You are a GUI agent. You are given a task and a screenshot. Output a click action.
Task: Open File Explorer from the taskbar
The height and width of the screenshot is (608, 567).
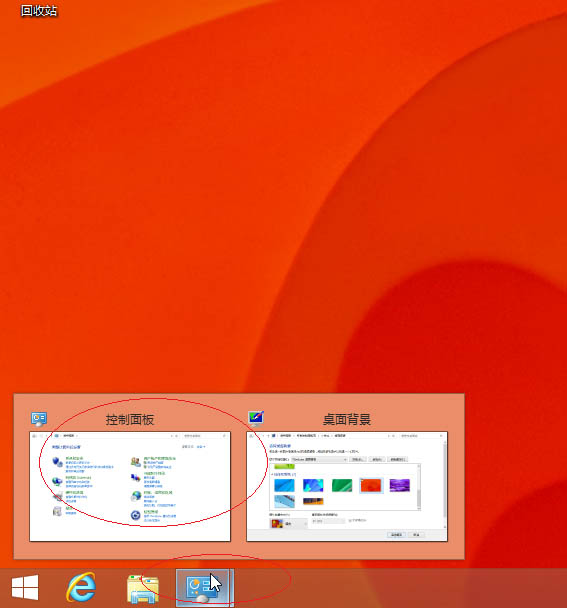(x=143, y=589)
